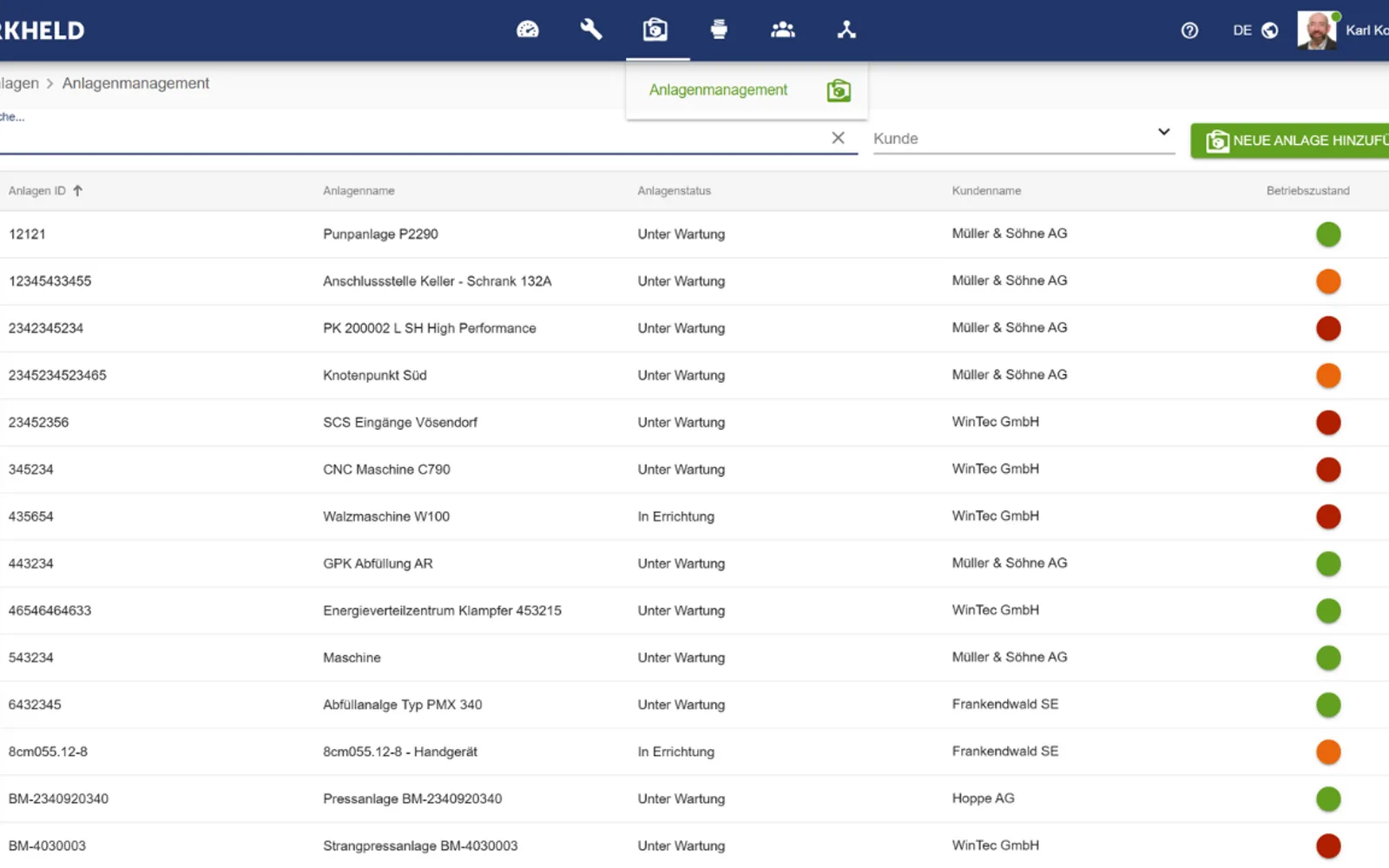
Task: Click orange status dot for Anschlussstelle Keller
Action: (x=1328, y=281)
